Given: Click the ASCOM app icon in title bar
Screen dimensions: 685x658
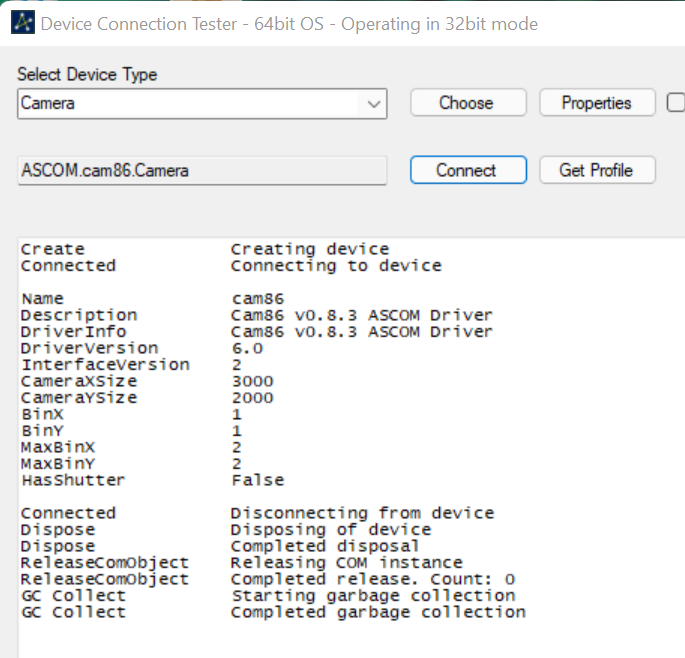Looking at the screenshot, I should 23,23.
